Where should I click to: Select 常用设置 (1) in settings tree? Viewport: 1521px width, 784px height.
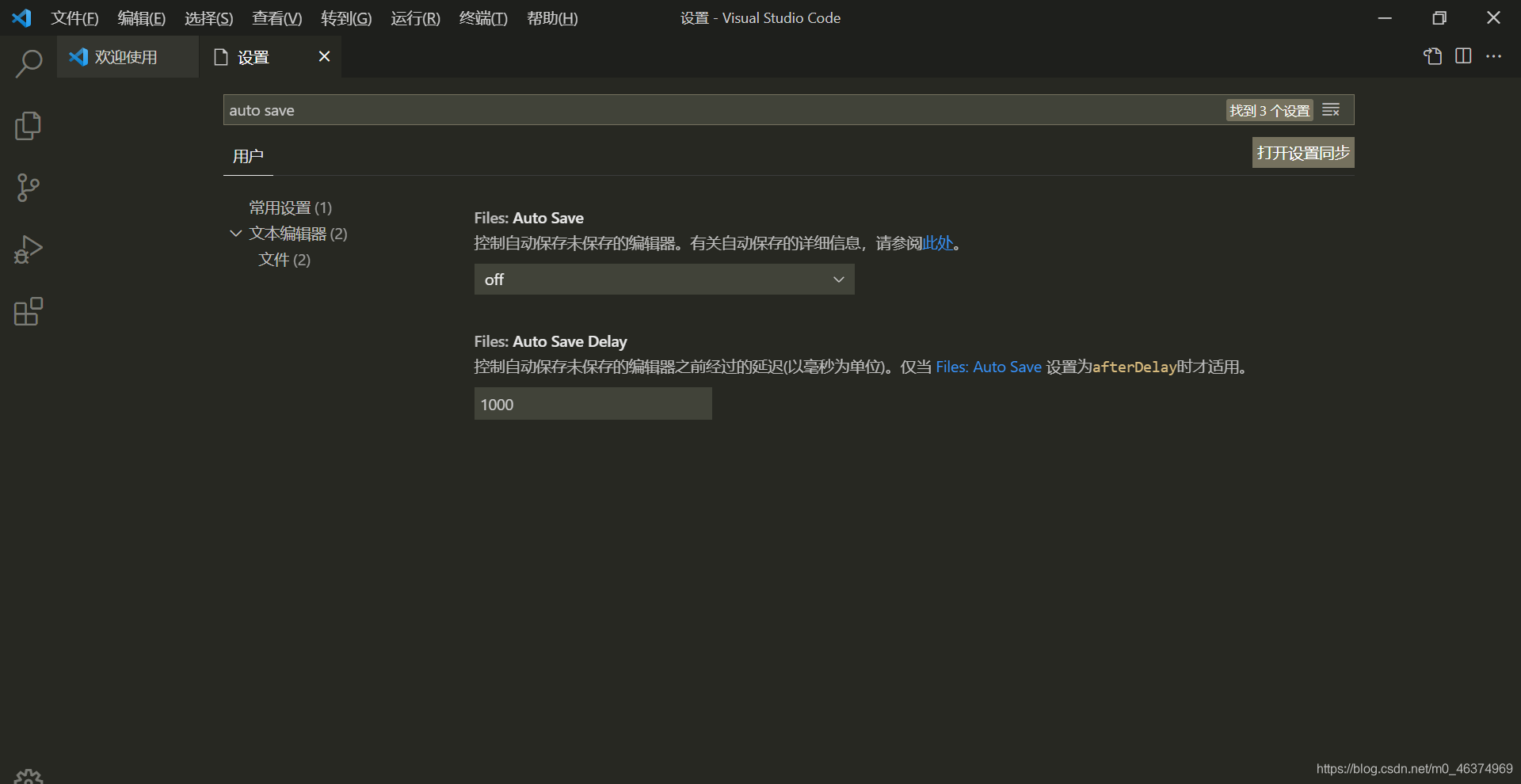point(290,207)
